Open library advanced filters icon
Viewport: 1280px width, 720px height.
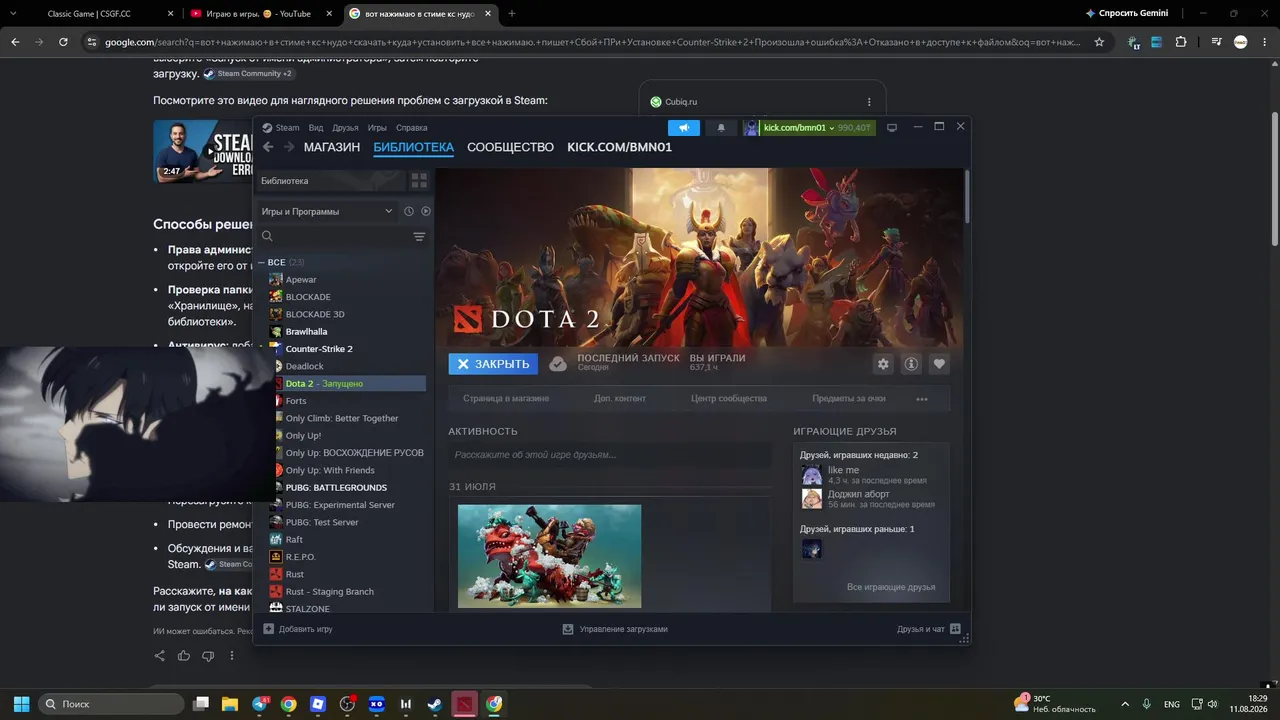tap(419, 237)
